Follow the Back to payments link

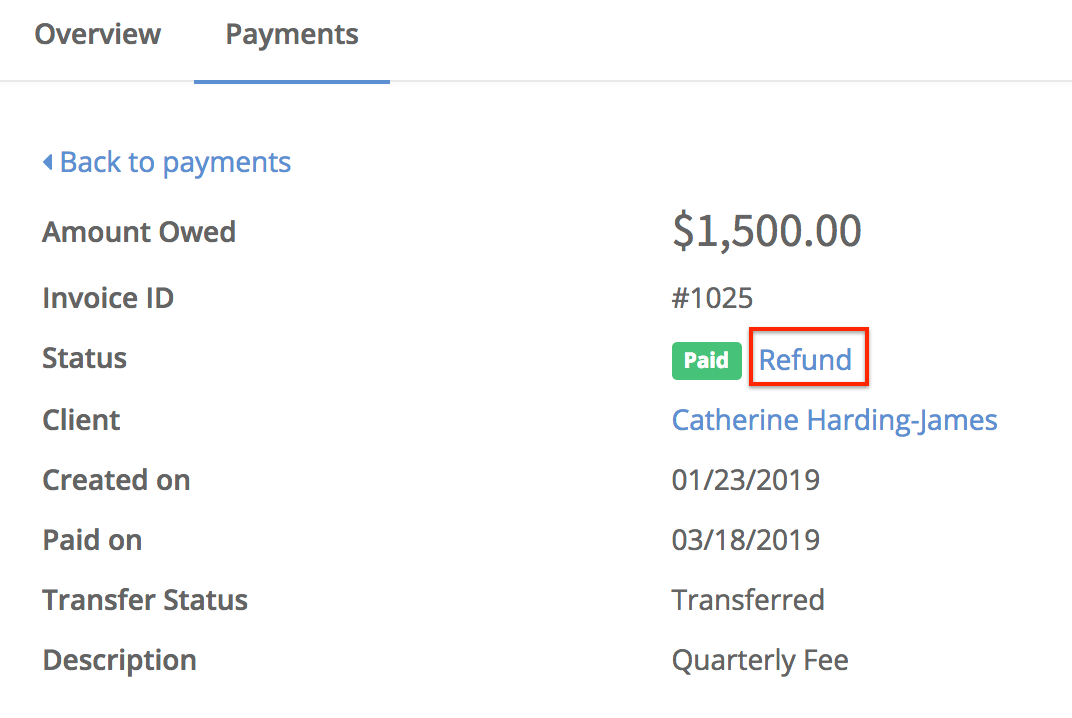(175, 161)
